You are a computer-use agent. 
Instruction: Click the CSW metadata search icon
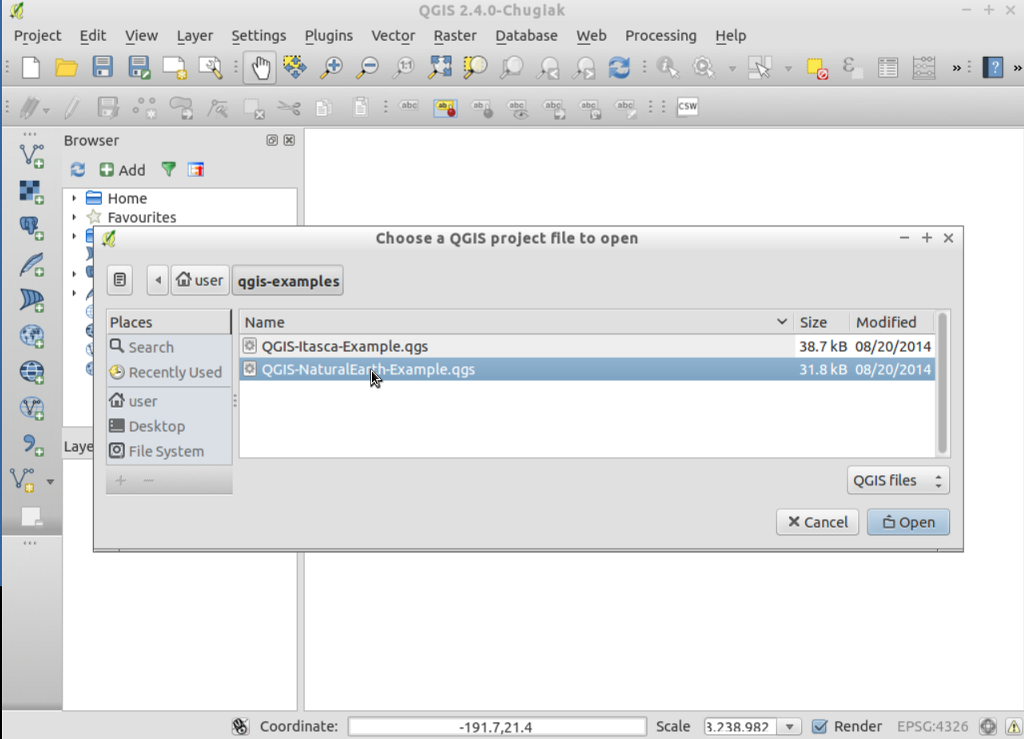tap(687, 106)
